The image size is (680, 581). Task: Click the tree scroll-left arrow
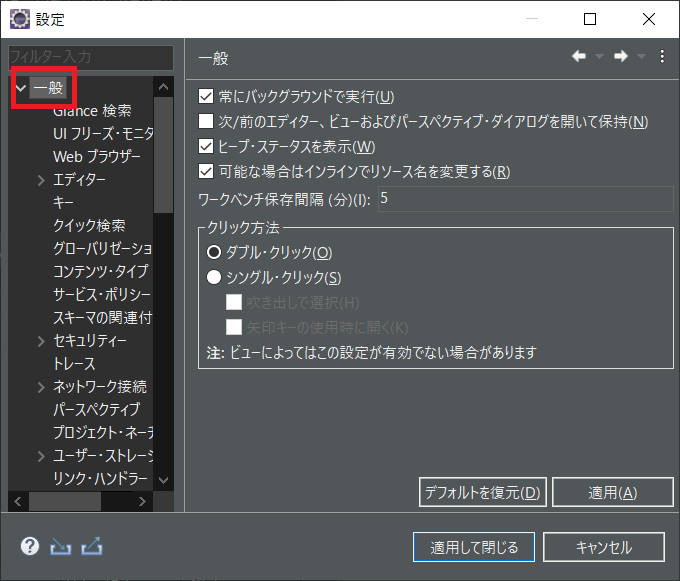[18, 502]
